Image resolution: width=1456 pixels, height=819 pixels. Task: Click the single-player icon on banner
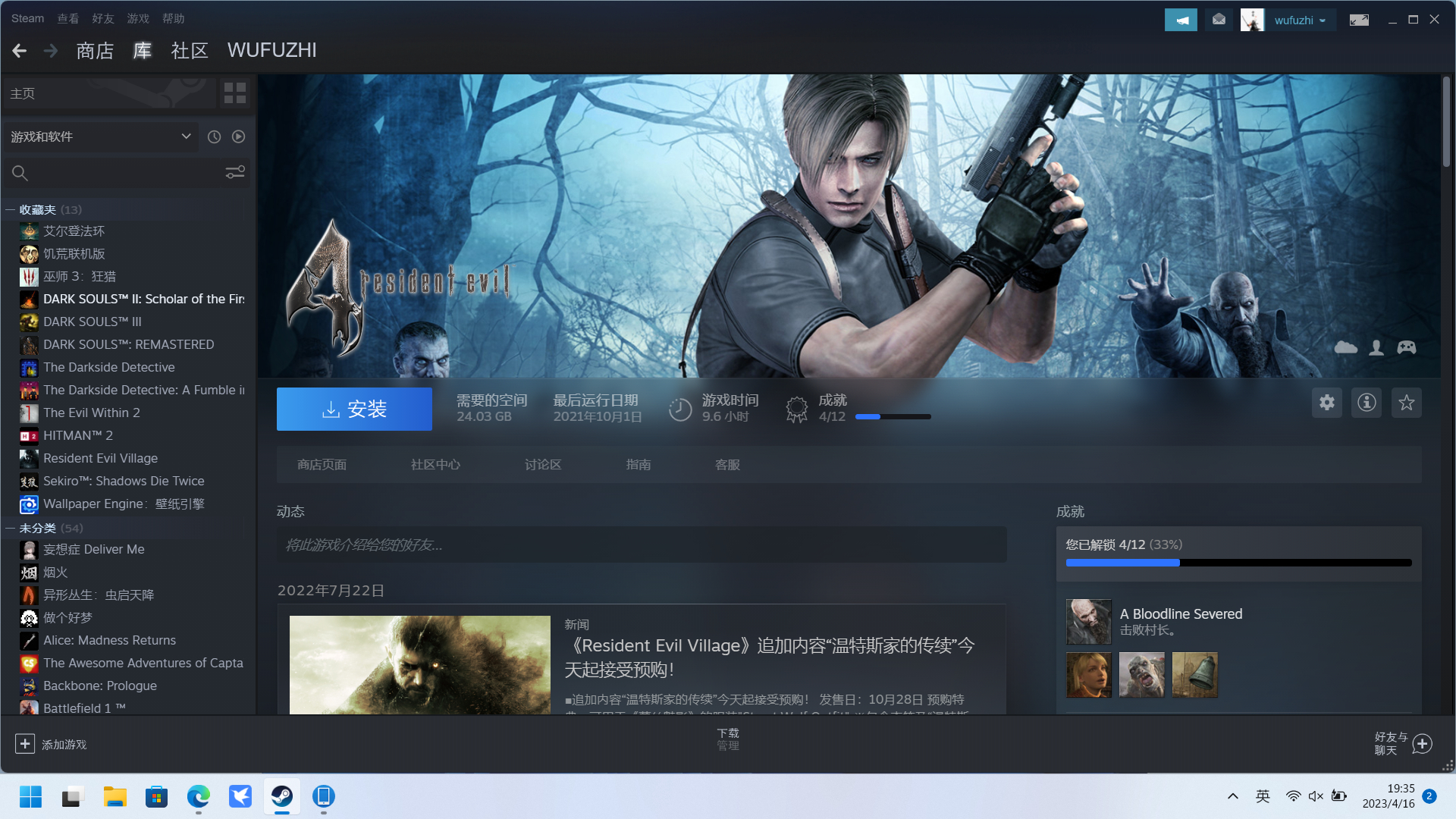(1376, 347)
